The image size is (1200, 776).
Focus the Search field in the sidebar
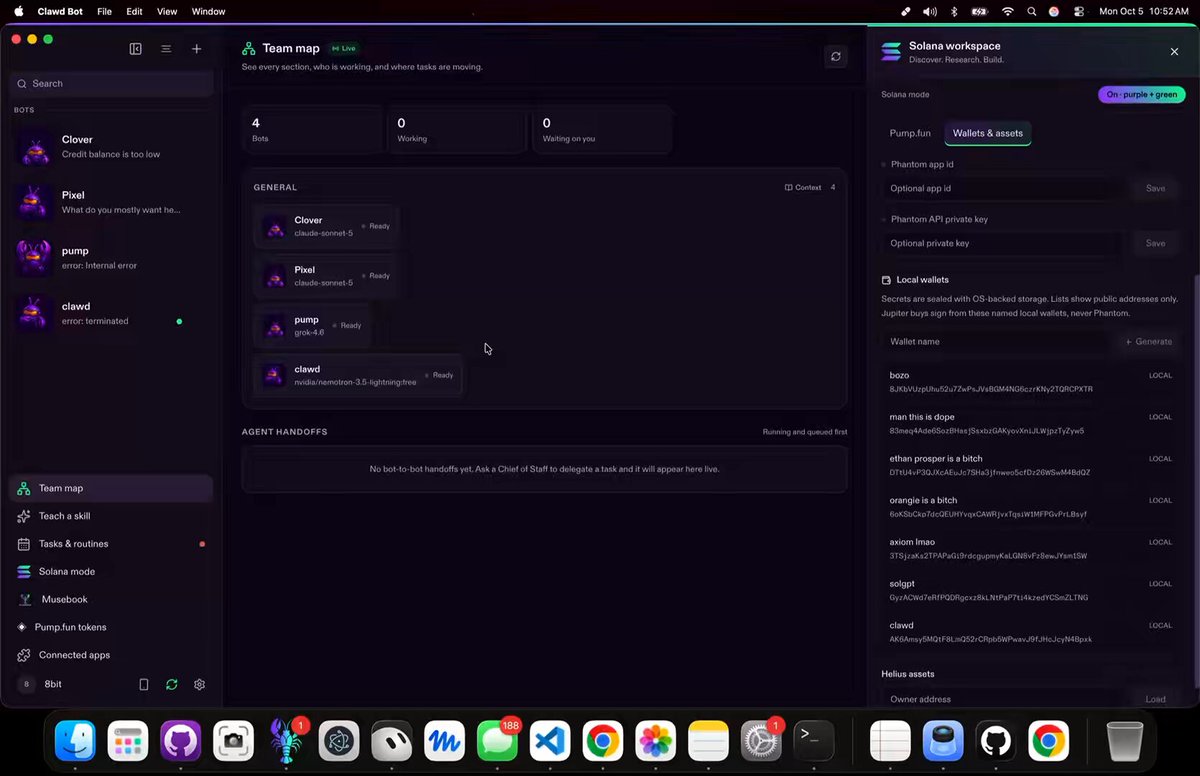pos(111,84)
